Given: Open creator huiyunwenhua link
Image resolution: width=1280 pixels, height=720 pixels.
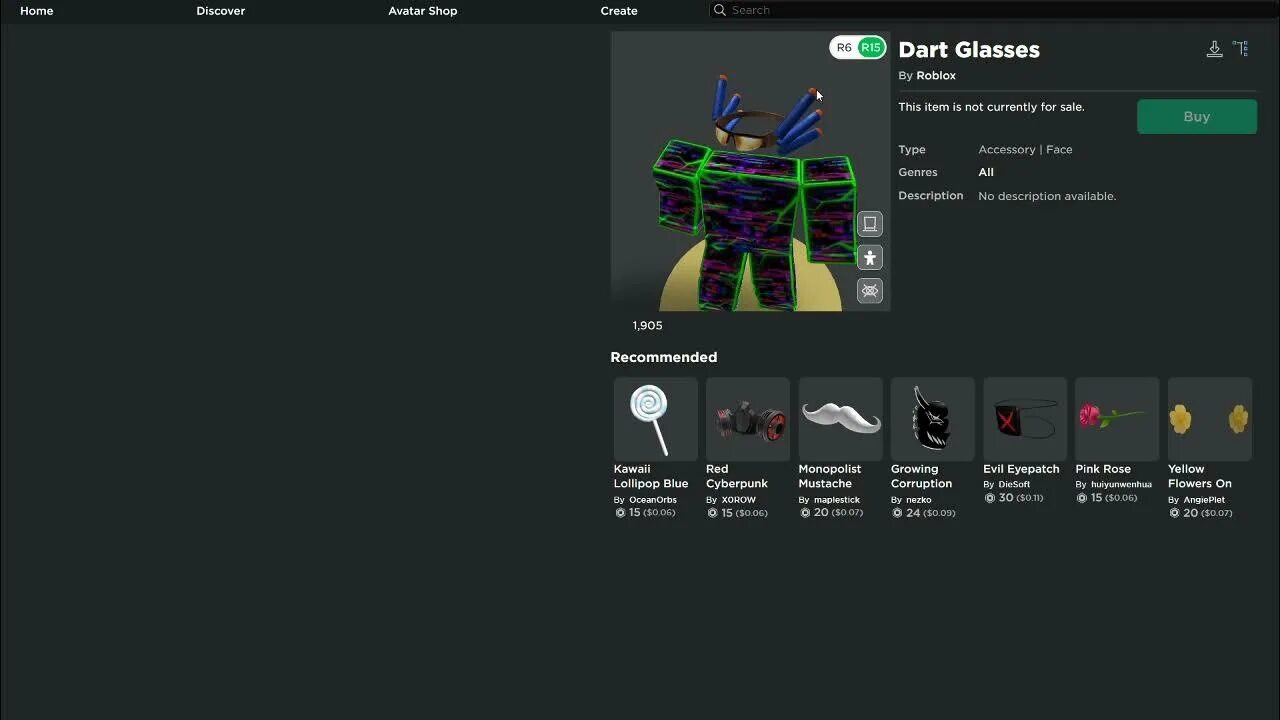Looking at the screenshot, I should [1121, 484].
